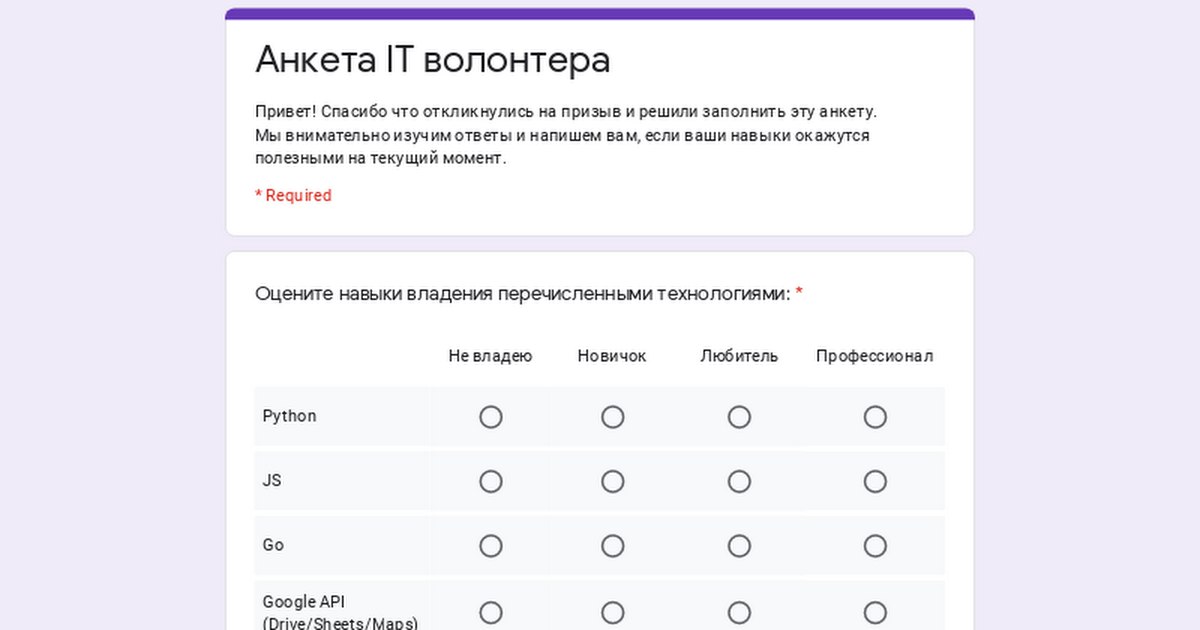The height and width of the screenshot is (630, 1200).
Task: Select 'Новичок' for Go
Action: tap(613, 546)
